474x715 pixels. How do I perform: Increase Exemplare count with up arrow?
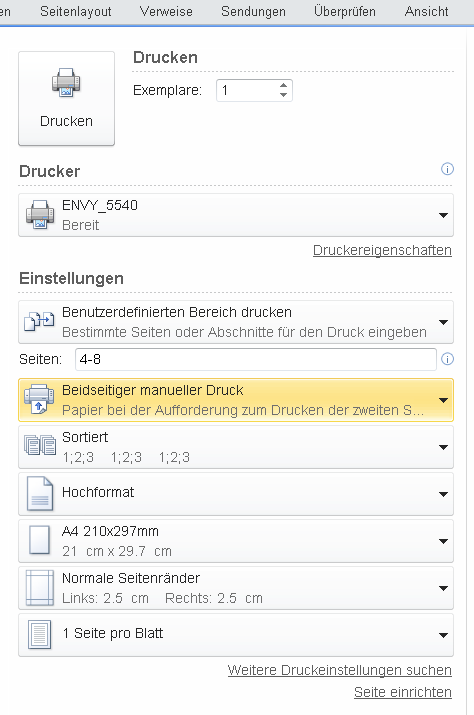pyautogui.click(x=283, y=85)
